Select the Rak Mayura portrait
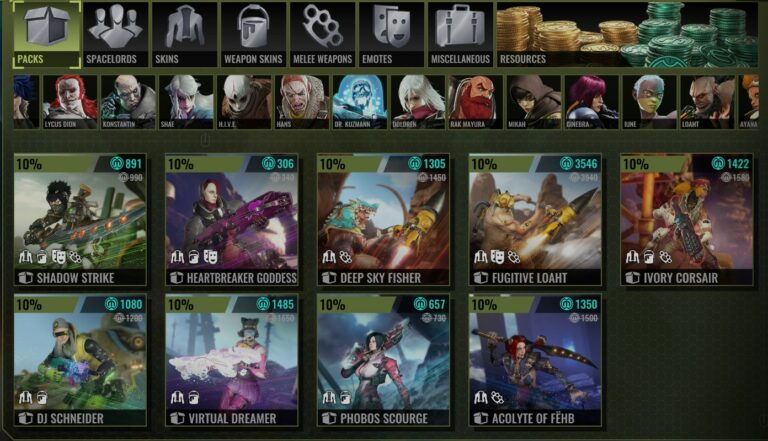Viewport: 768px width, 441px height. [x=476, y=102]
